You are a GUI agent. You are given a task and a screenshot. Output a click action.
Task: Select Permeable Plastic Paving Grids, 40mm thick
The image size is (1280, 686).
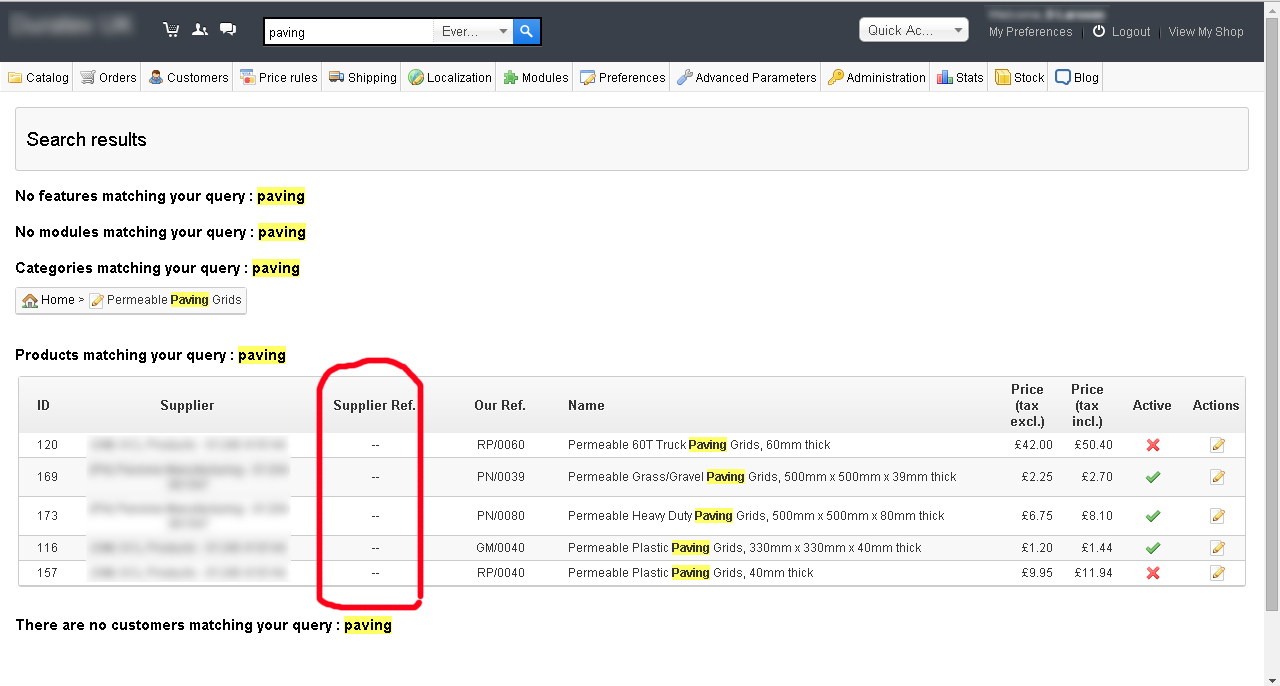(x=690, y=573)
